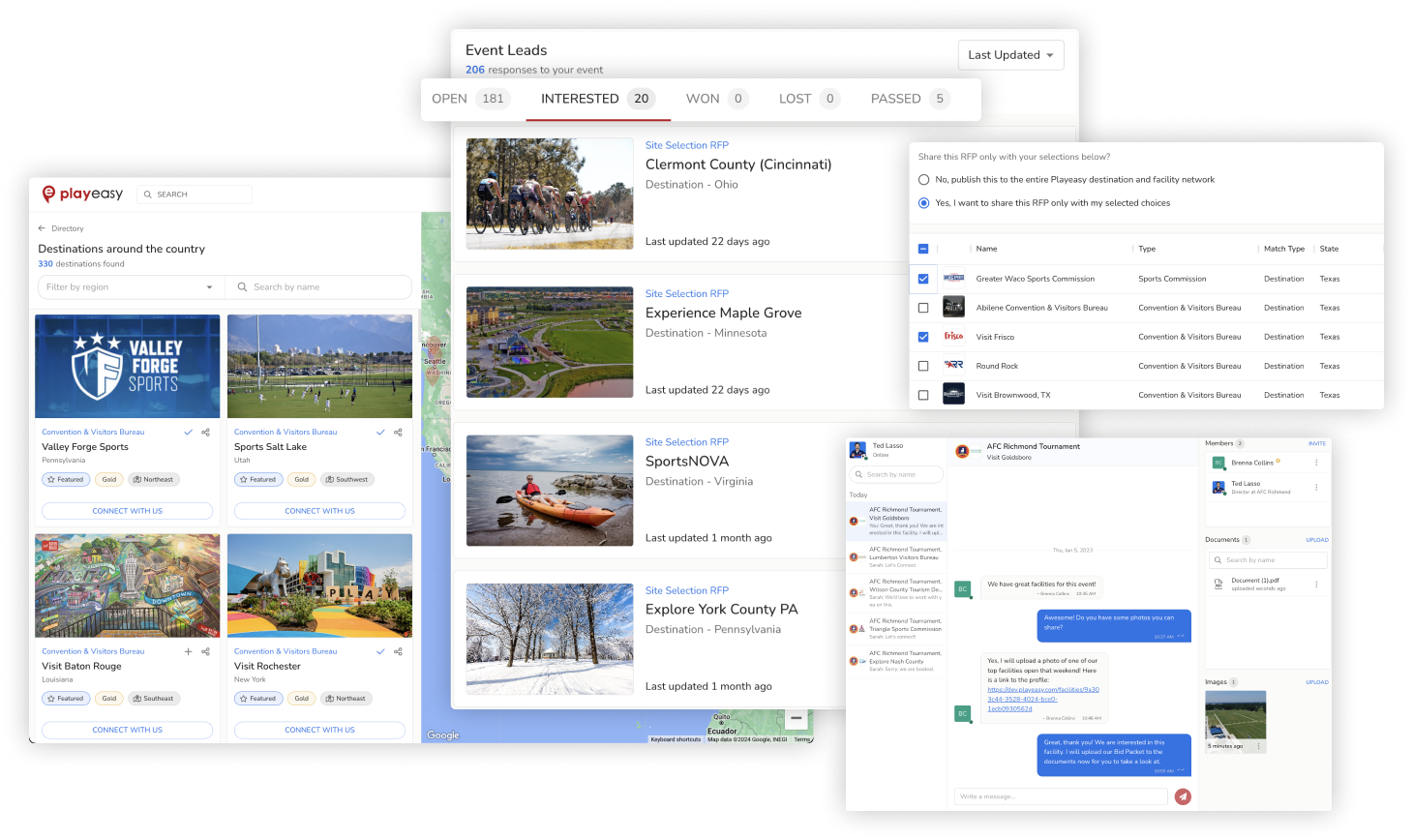Click the Explore York County PA lead title

pos(722,609)
